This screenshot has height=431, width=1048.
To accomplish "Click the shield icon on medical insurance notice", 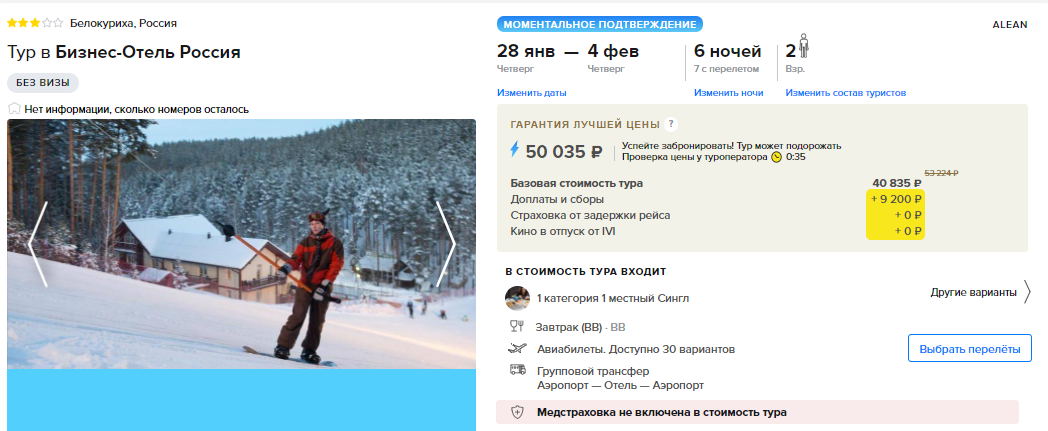I will pos(517,412).
